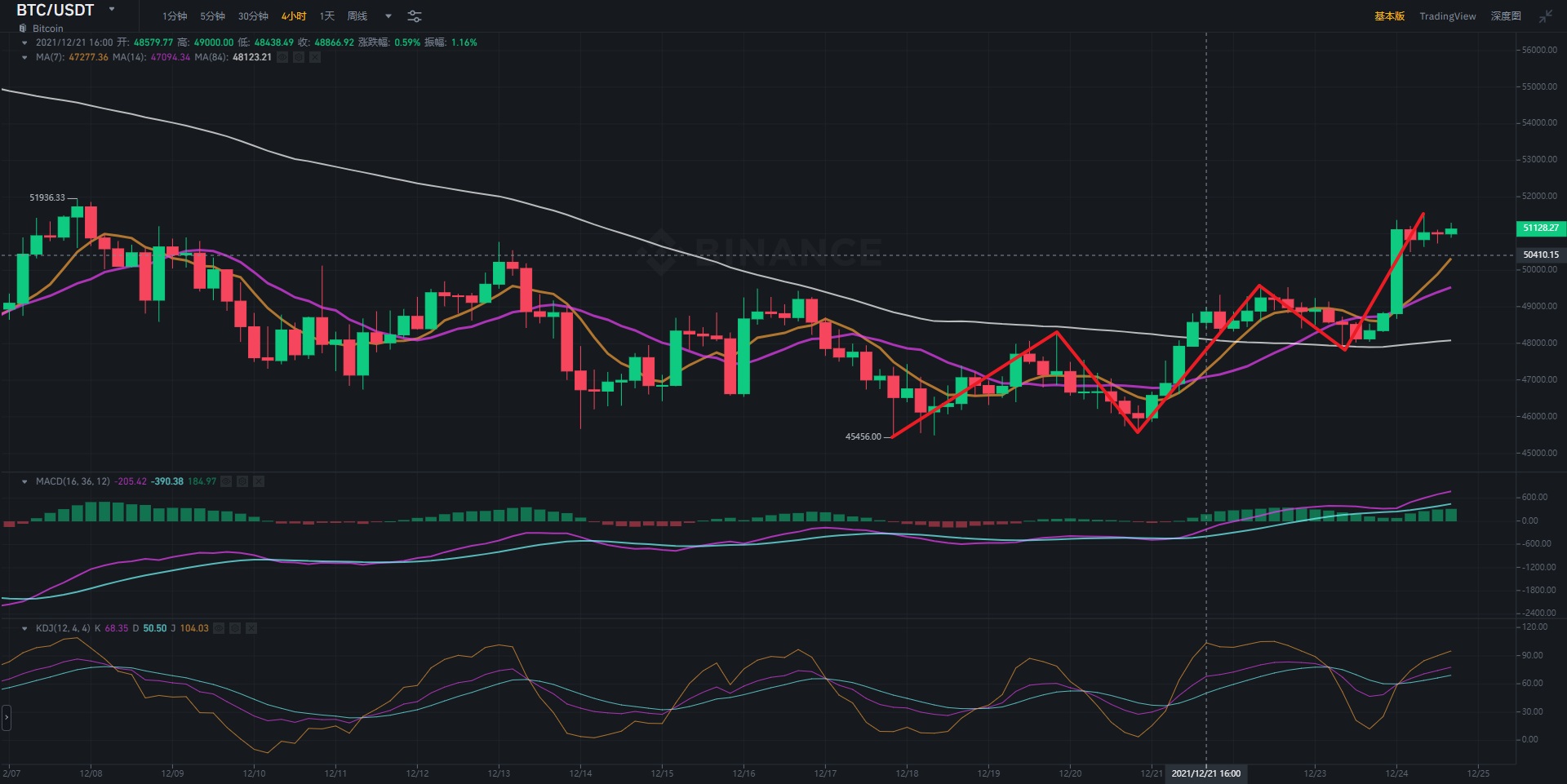Image resolution: width=1567 pixels, height=784 pixels.
Task: Open the chart indicator settings icon
Action: pyautogui.click(x=415, y=16)
